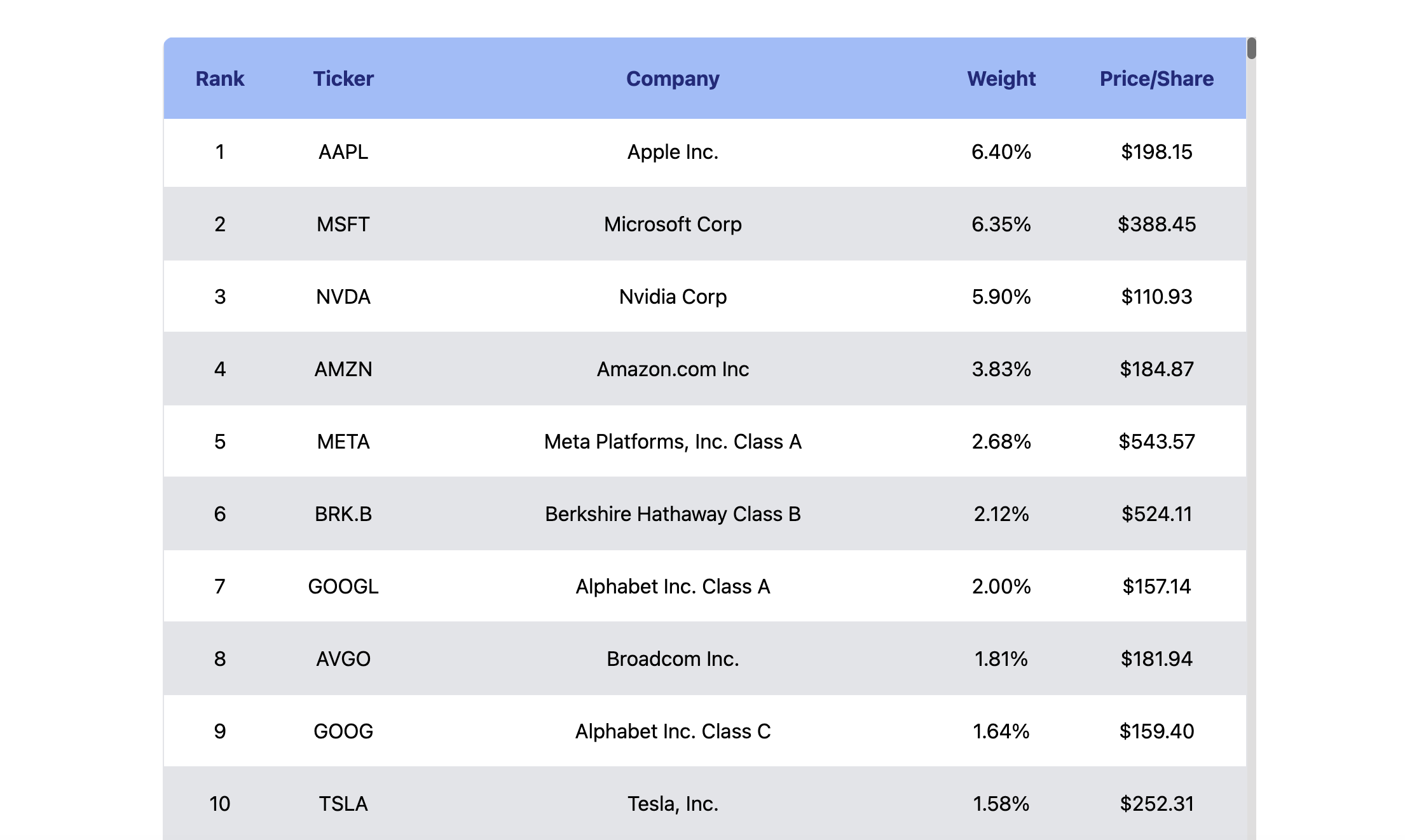1405x840 pixels.
Task: Select the $388.45 Microsoft price
Action: (x=1156, y=224)
